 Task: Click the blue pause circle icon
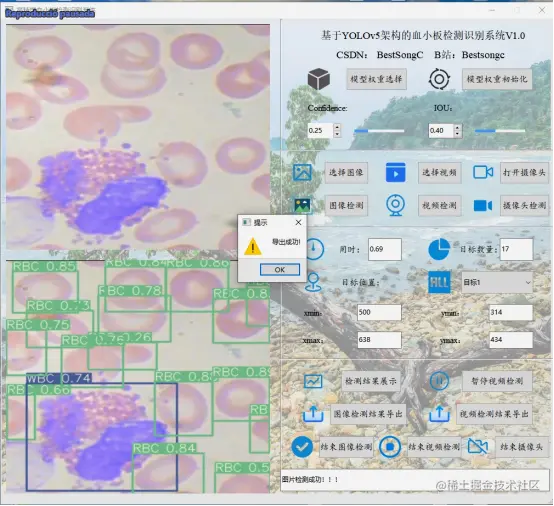439,381
